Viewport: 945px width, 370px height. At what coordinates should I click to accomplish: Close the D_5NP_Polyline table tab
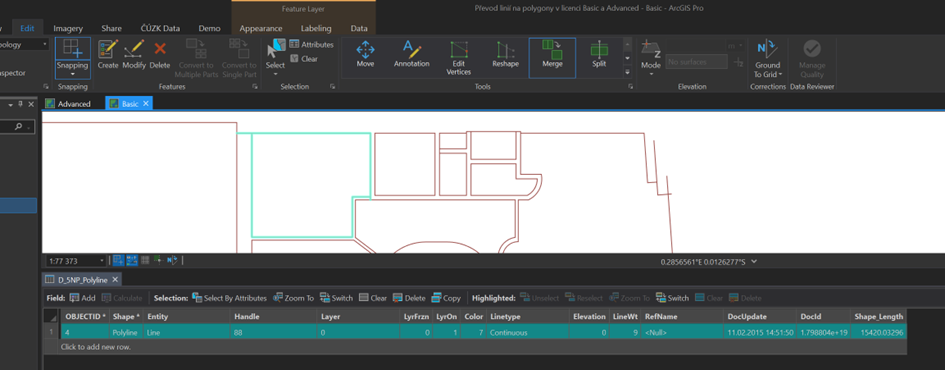click(115, 280)
